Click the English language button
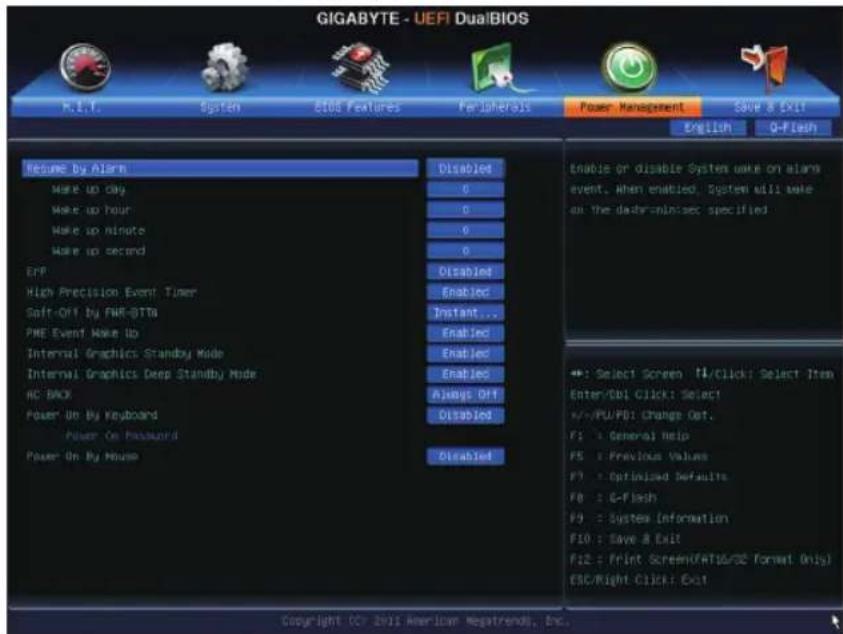Screen dimensions: 843x634 click(x=708, y=128)
